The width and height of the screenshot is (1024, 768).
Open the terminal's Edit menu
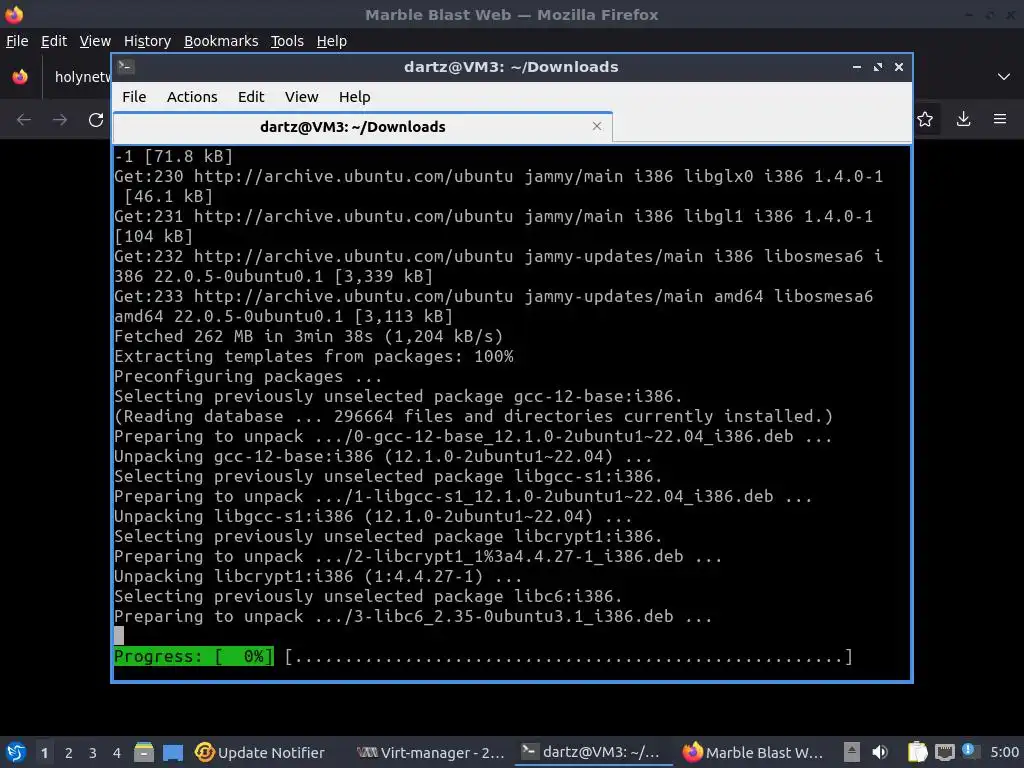[251, 97]
